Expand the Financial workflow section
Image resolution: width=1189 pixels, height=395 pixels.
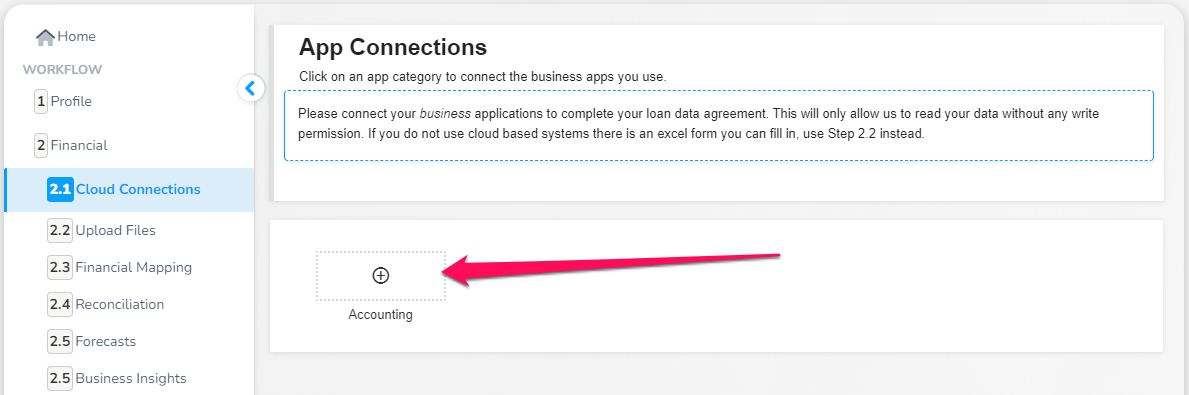pyautogui.click(x=79, y=146)
